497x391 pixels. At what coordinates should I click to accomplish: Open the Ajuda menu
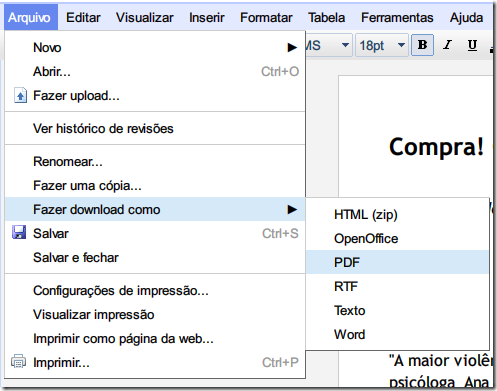[x=466, y=17]
